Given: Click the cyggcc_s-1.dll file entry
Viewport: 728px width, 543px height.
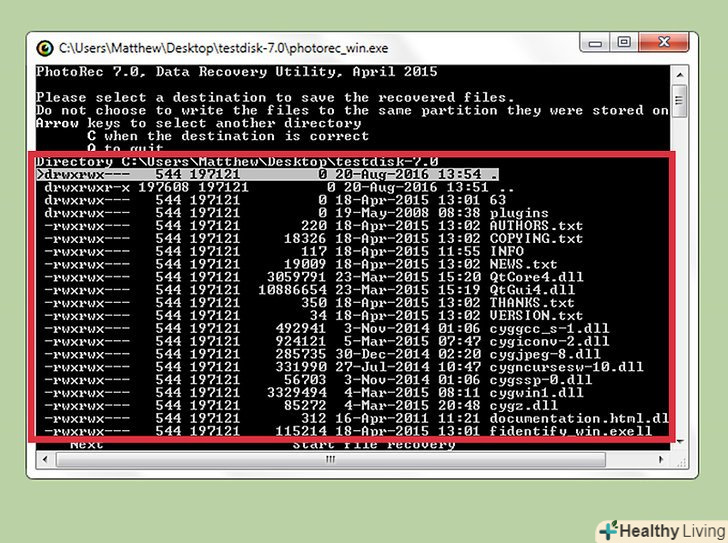Looking at the screenshot, I should click(327, 329).
